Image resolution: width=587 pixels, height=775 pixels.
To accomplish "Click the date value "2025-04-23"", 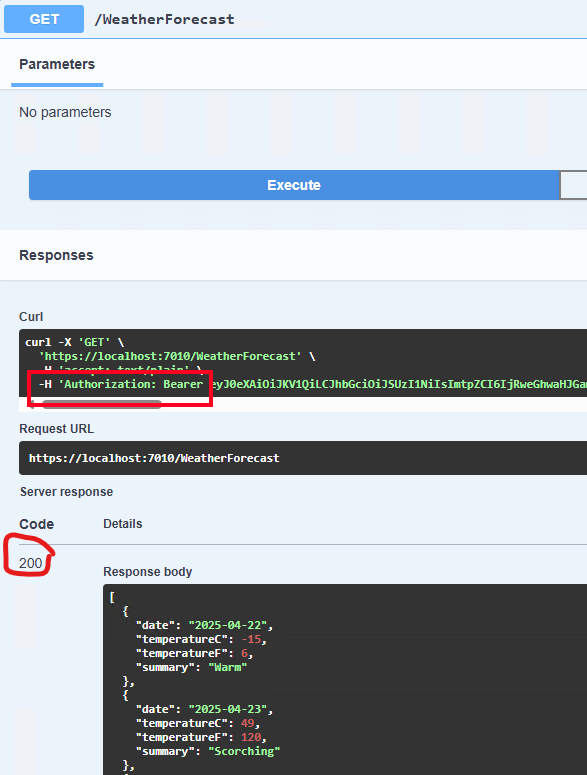I will (228, 709).
